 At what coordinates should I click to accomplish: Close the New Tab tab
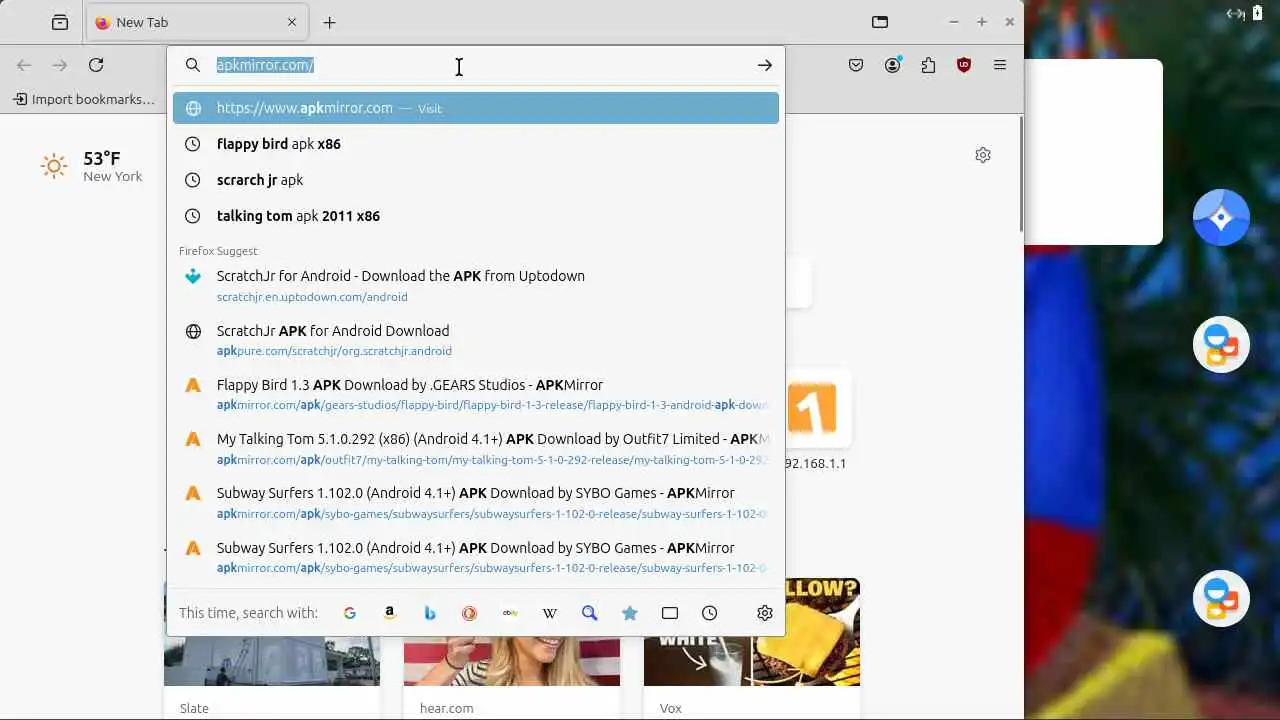(x=292, y=22)
